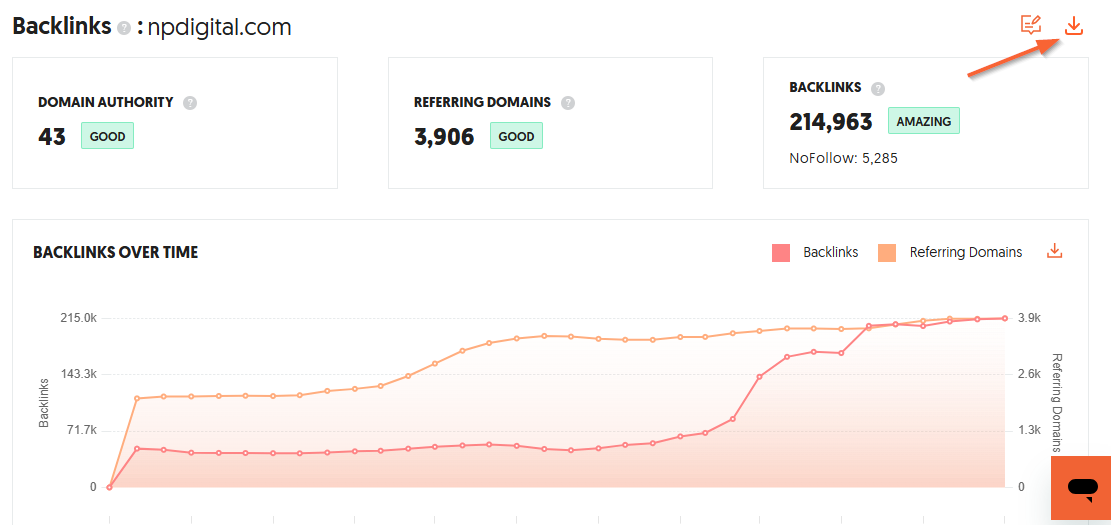Click the referring domains count 3,906
This screenshot has height=525, width=1111.
[x=444, y=137]
